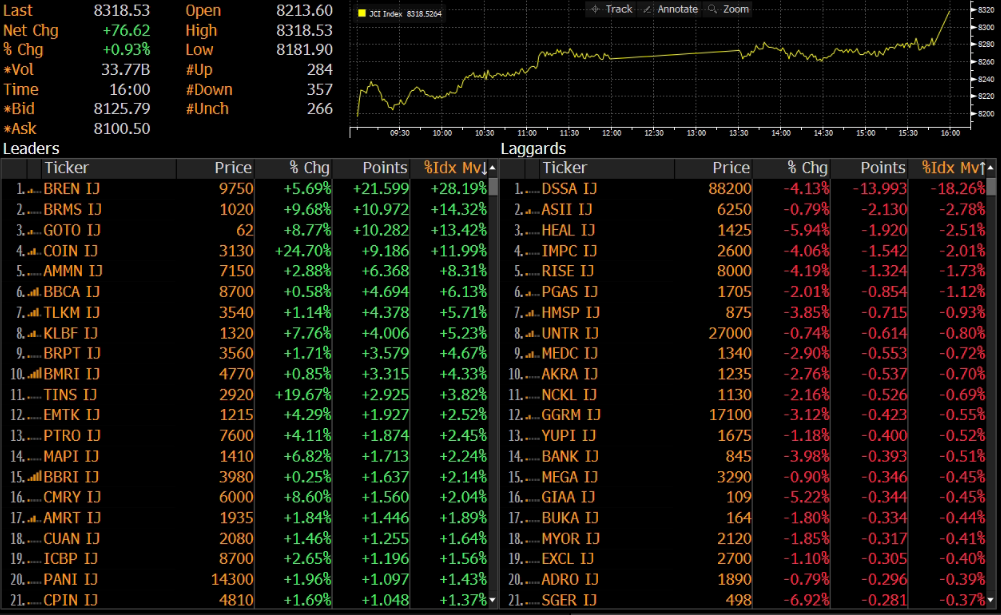Open the chart Zoom tool
This screenshot has height=615, width=1001.
[x=728, y=9]
